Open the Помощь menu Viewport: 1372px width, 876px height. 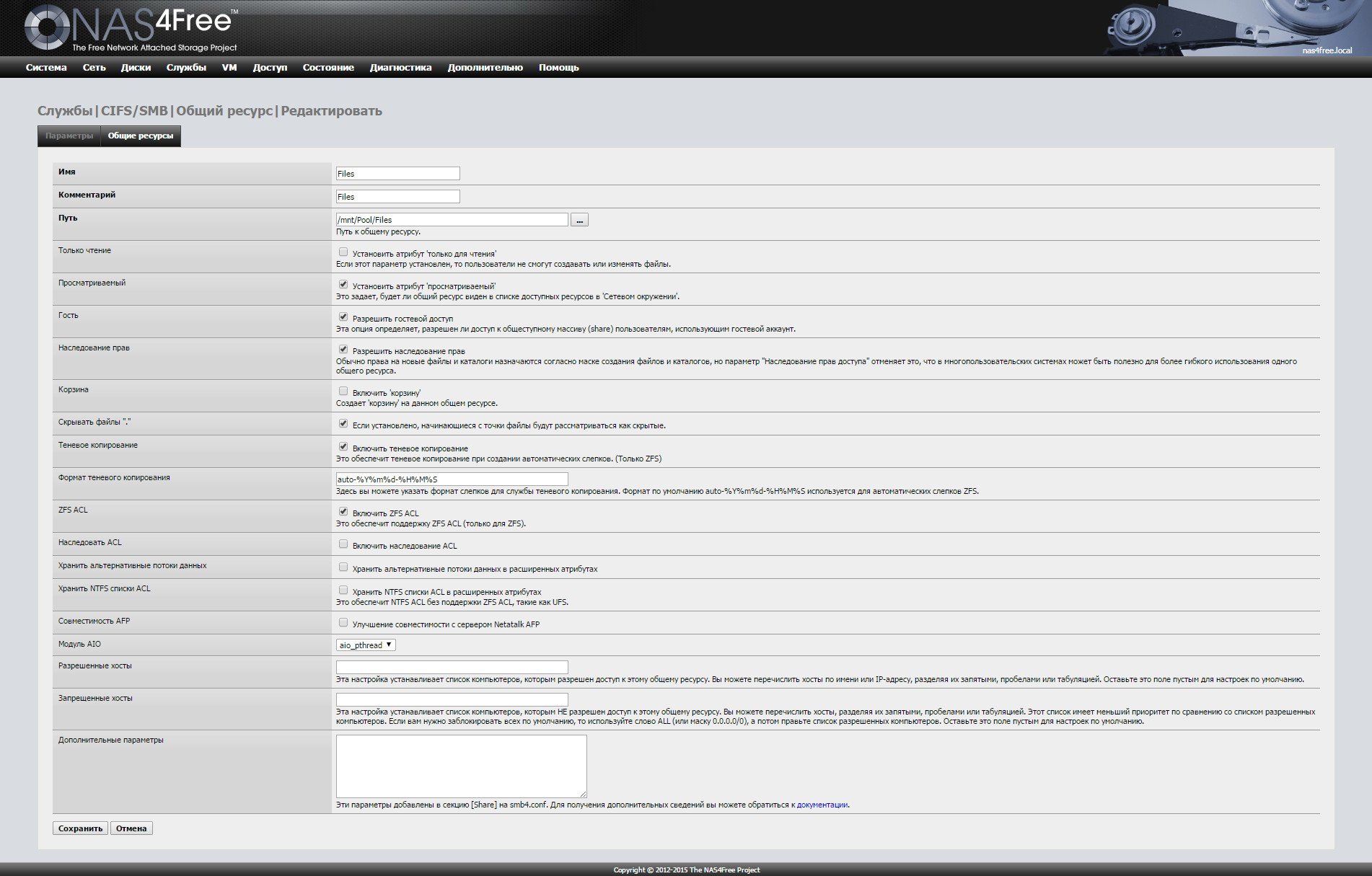(559, 68)
